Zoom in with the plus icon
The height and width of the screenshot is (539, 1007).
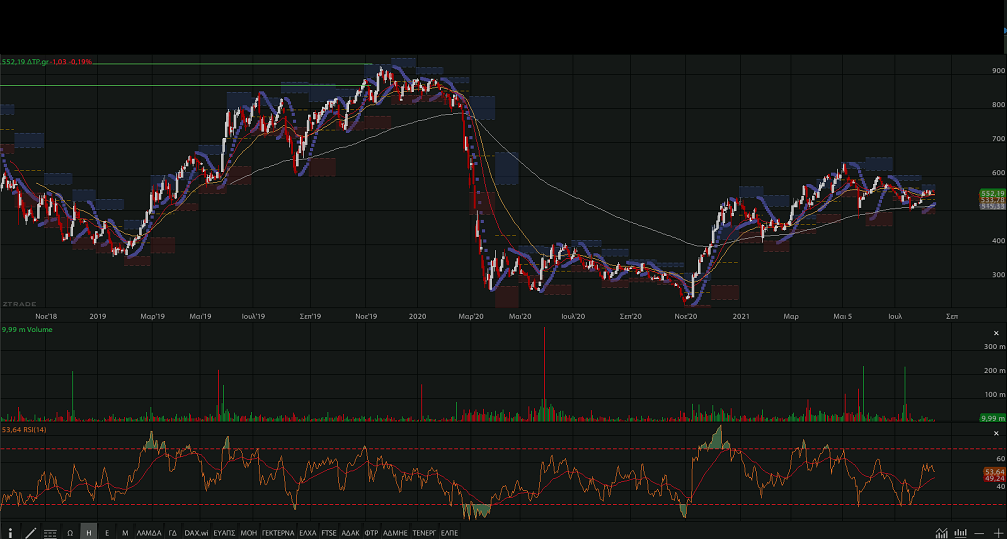997,533
